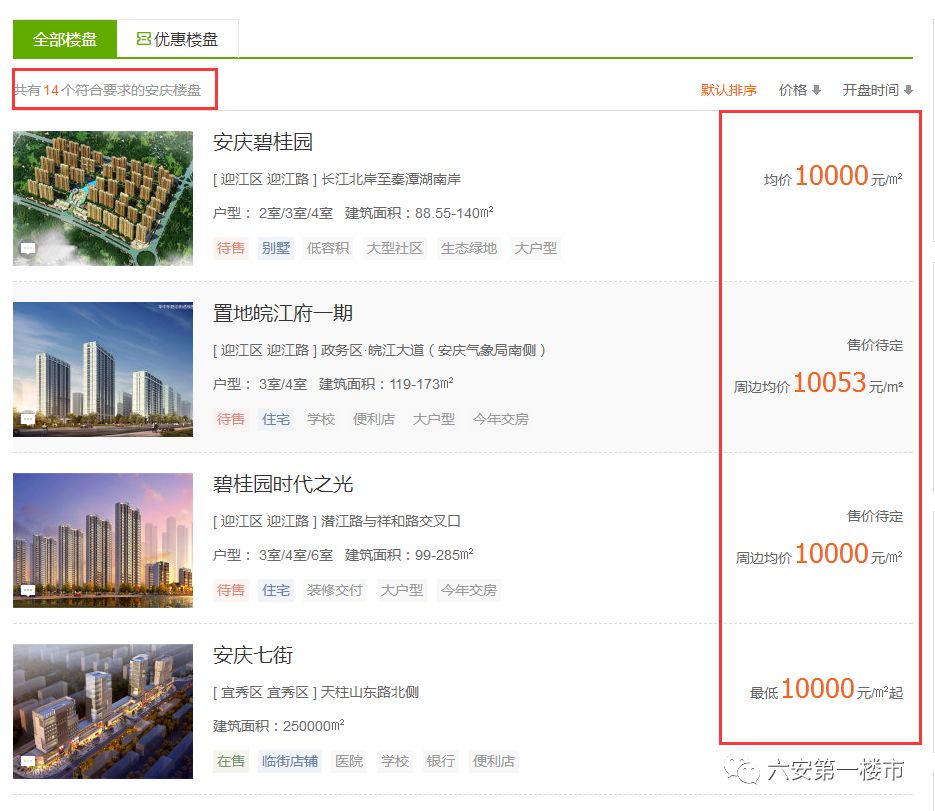This screenshot has height=811, width=935.
Task: Open the 安庆七街 listing title
Action: [x=253, y=655]
